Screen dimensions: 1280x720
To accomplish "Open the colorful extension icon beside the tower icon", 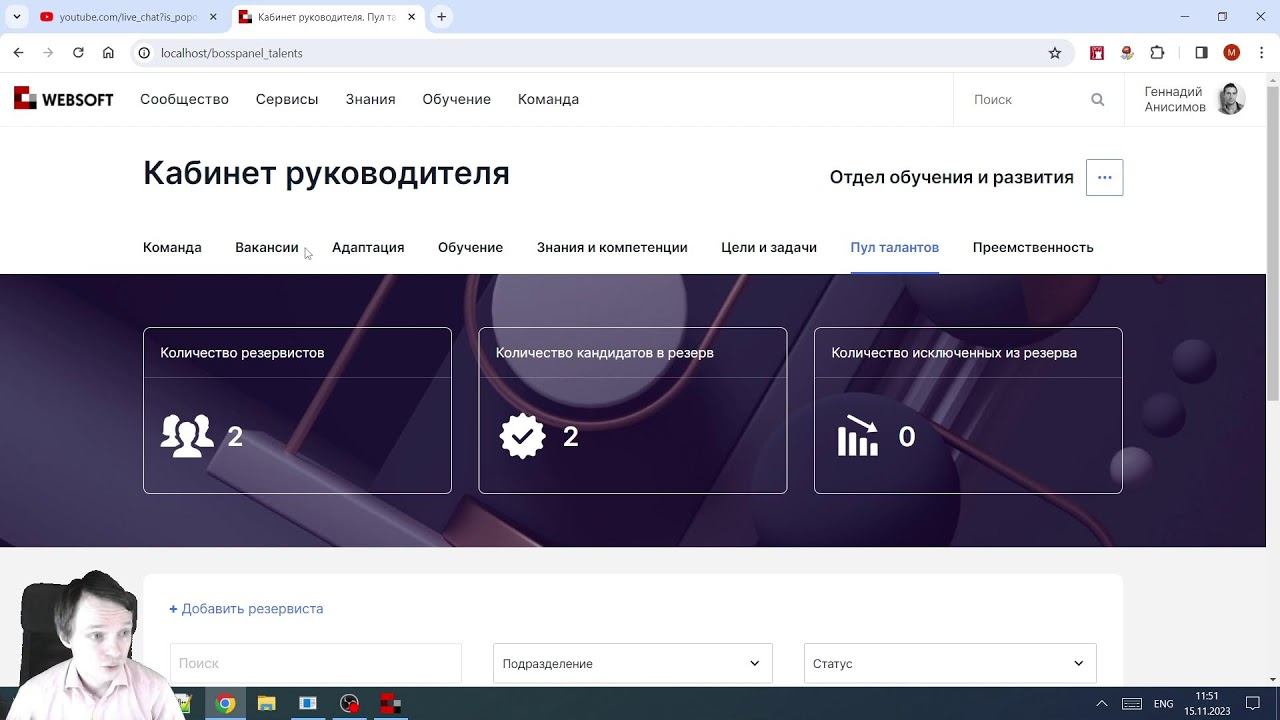I will (x=1127, y=53).
